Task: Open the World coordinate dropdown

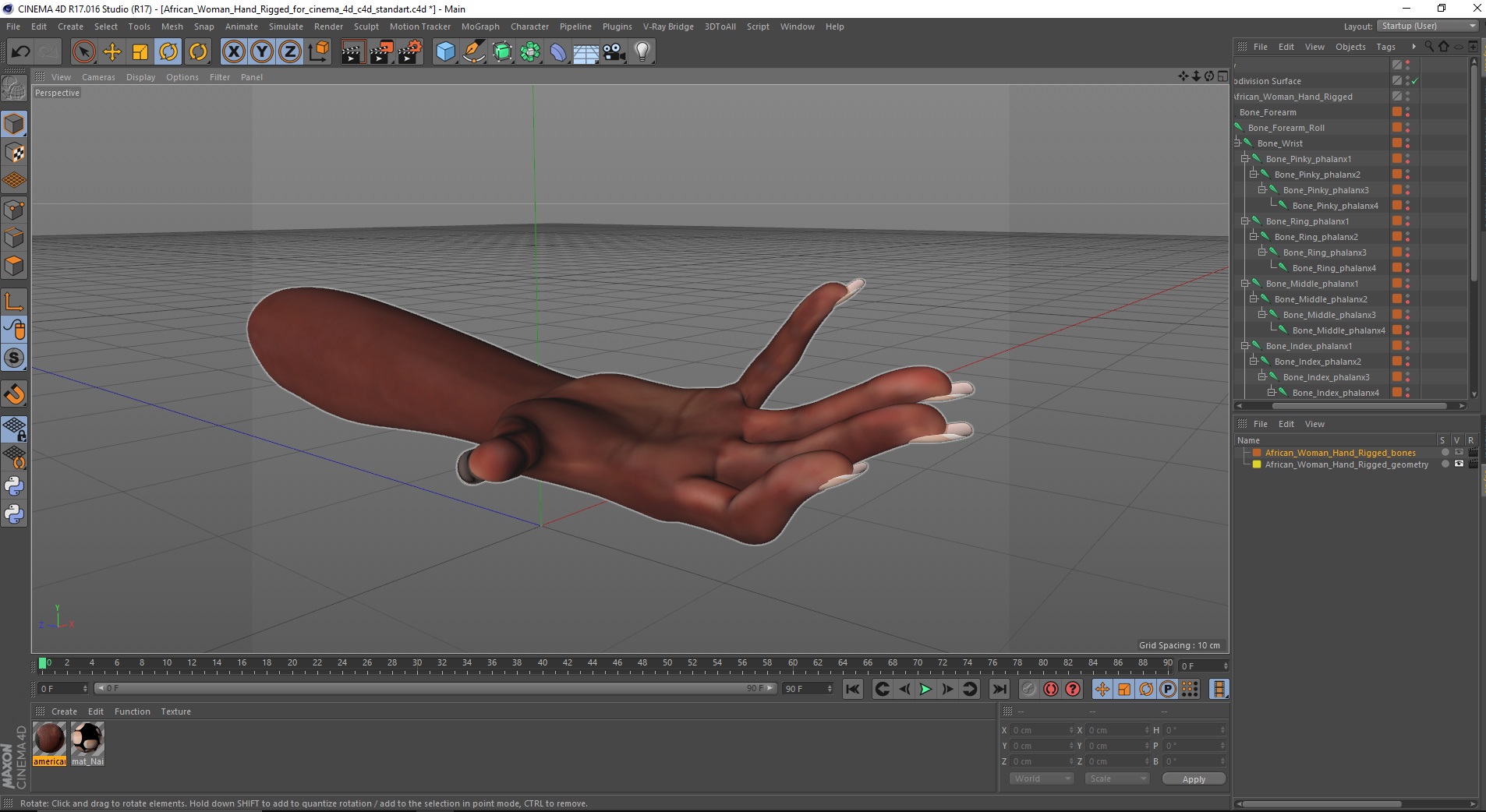Action: (x=1042, y=778)
